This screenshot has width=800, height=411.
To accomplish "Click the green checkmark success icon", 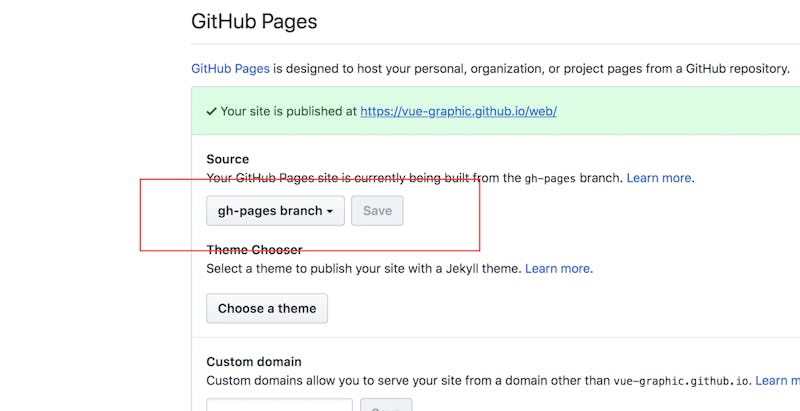I will click(x=211, y=111).
